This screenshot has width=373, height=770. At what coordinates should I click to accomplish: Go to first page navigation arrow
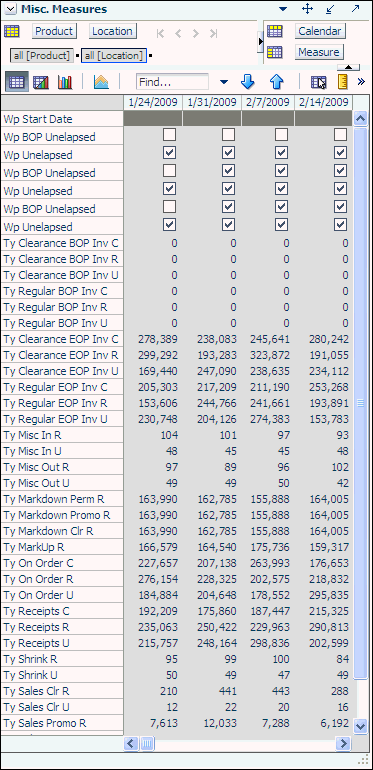tap(160, 33)
